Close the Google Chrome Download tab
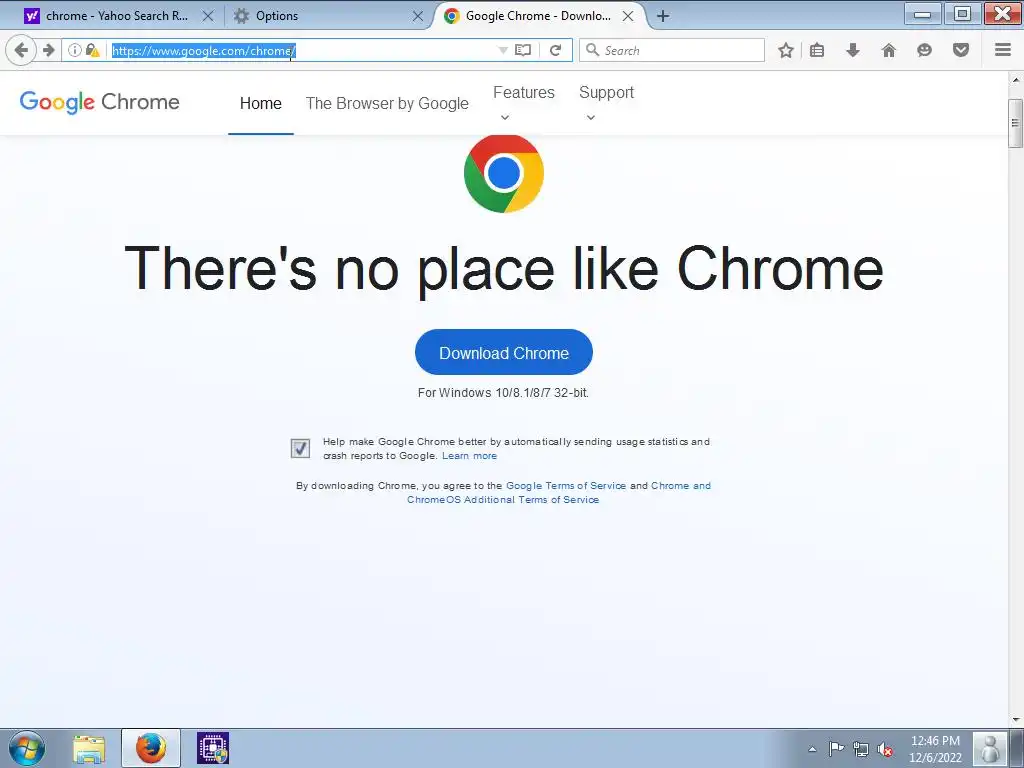The image size is (1024, 768). point(628,16)
